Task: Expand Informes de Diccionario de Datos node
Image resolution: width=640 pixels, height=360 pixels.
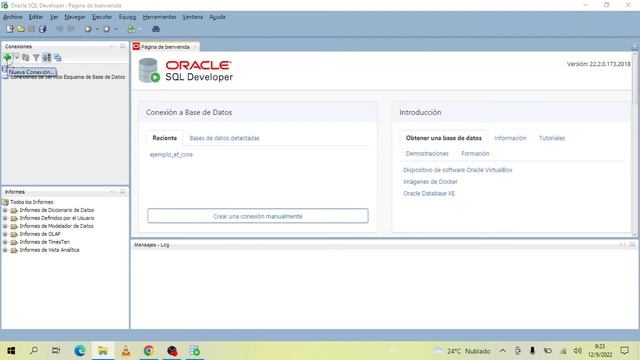Action: tap(5, 210)
